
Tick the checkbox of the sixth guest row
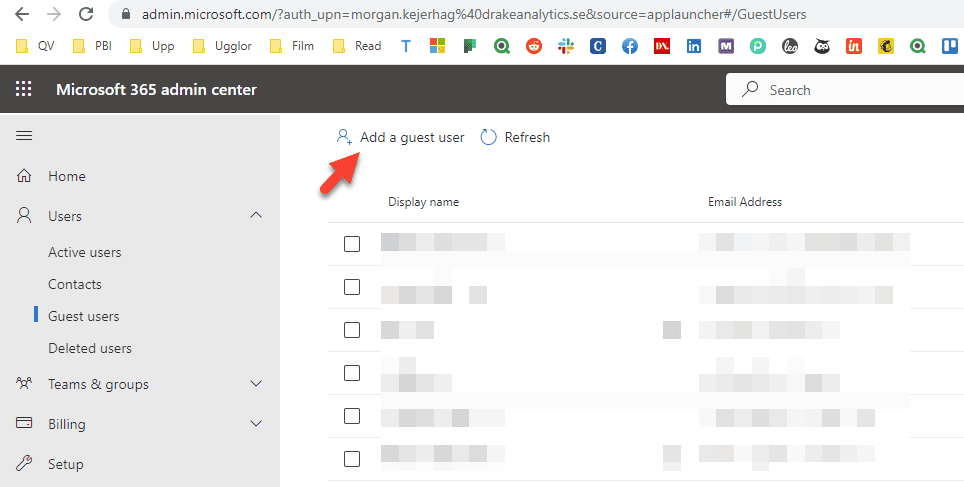pos(352,459)
